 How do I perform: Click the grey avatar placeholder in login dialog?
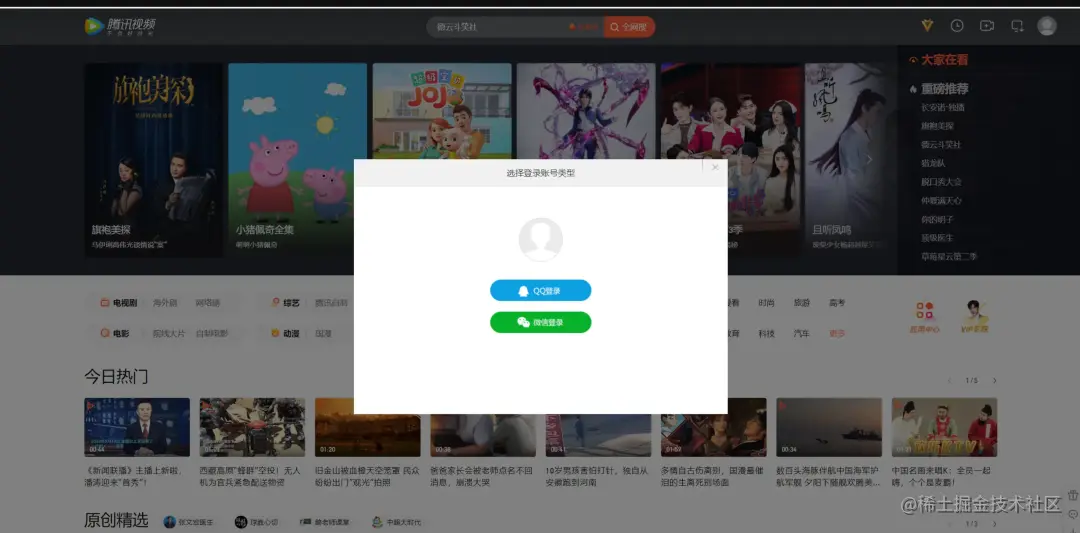coord(541,239)
